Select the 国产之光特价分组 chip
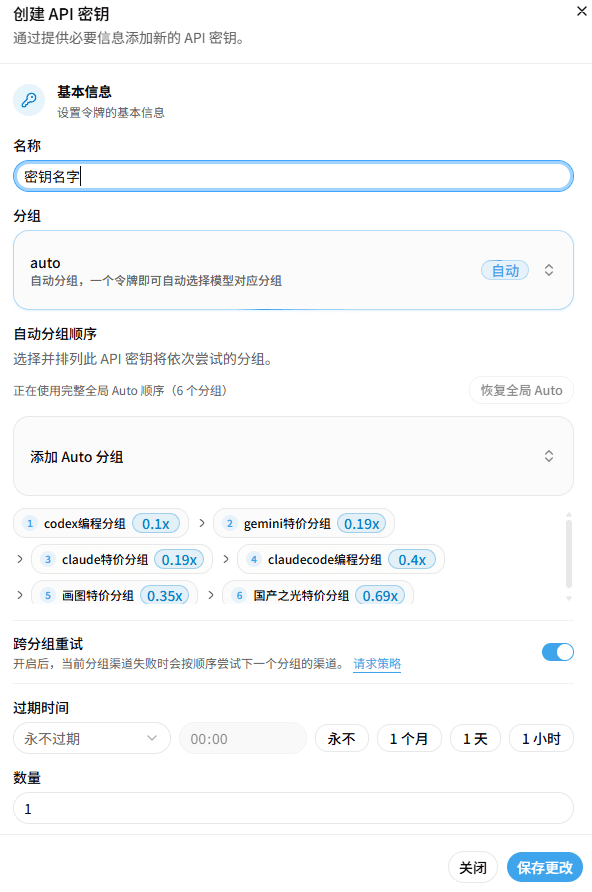The width and height of the screenshot is (592, 892). pyautogui.click(x=318, y=595)
